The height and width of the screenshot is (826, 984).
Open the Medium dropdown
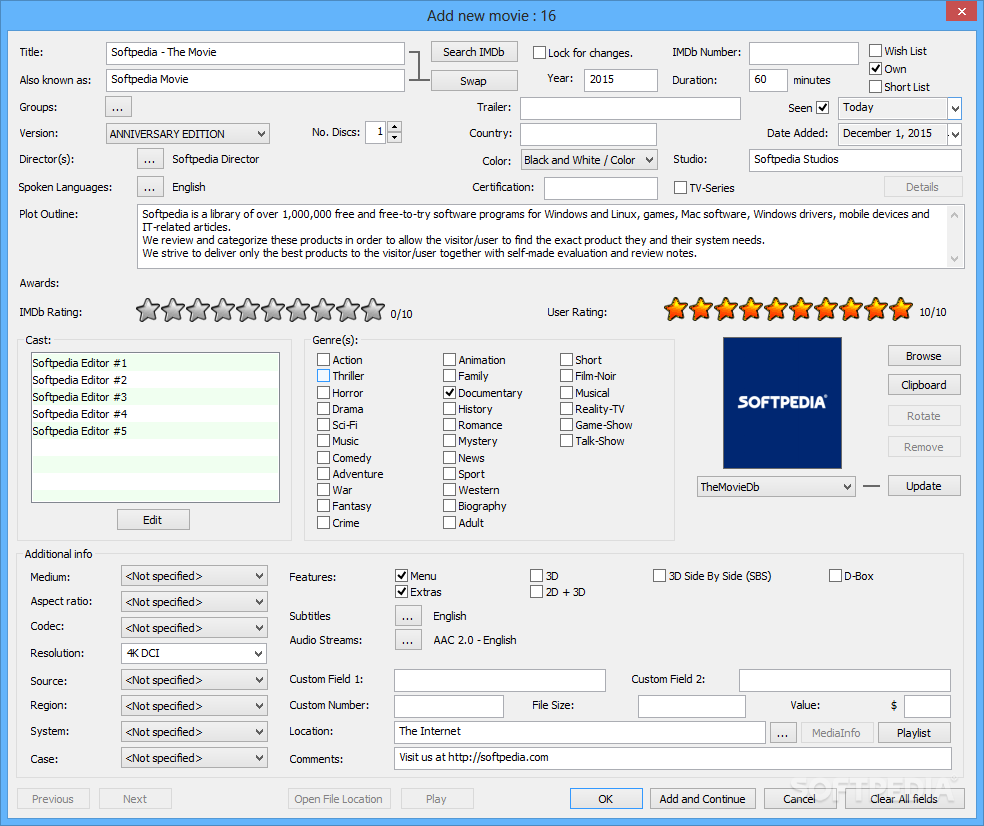tap(194, 576)
